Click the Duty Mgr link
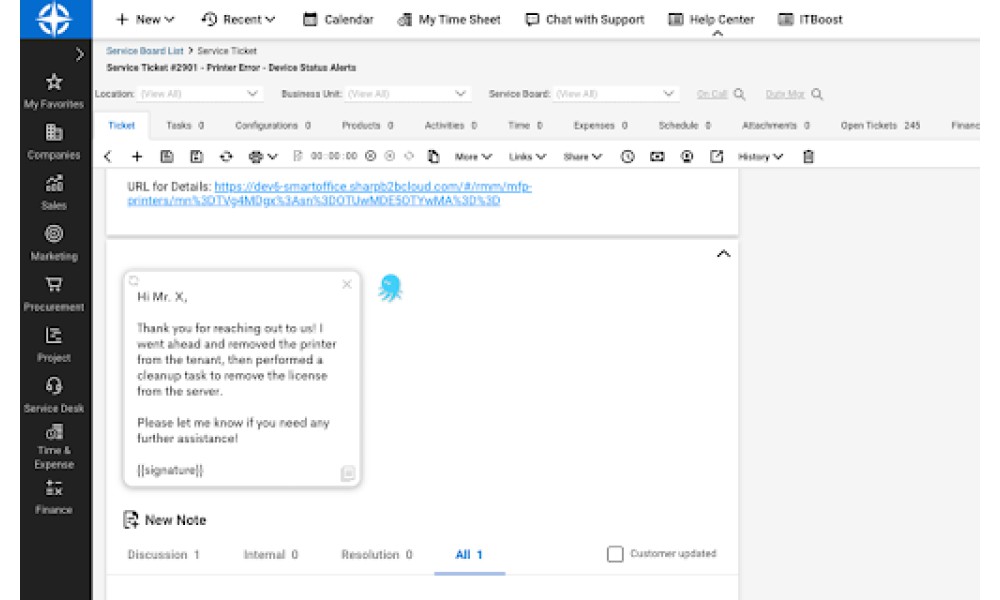The height and width of the screenshot is (600, 1000). pyautogui.click(x=785, y=94)
